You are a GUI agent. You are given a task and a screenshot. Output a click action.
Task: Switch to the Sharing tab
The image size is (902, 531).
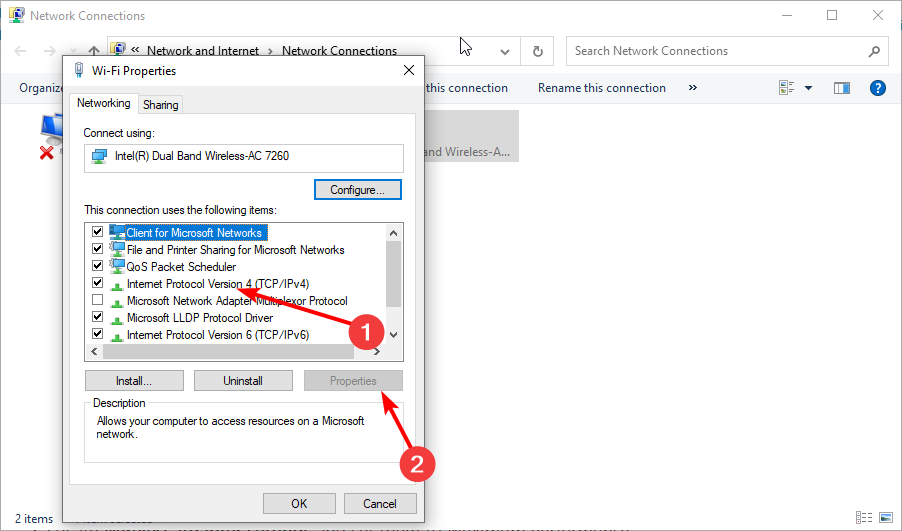pyautogui.click(x=160, y=105)
